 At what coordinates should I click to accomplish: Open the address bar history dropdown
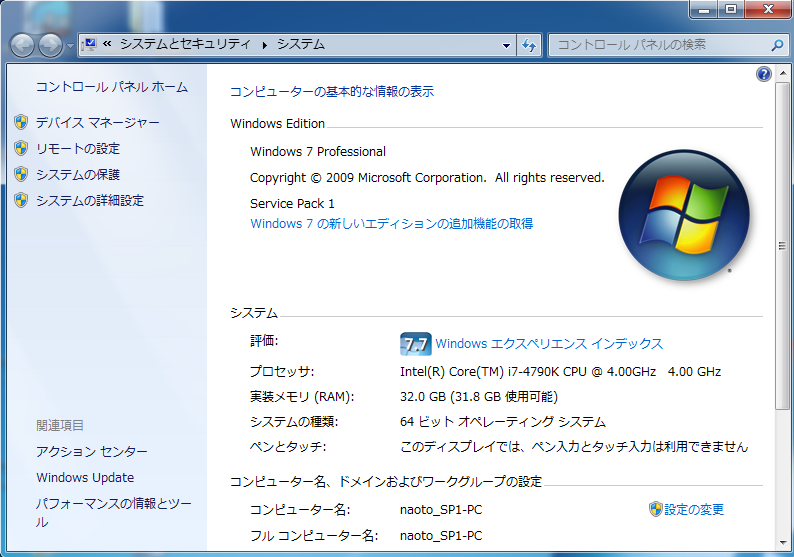[506, 46]
